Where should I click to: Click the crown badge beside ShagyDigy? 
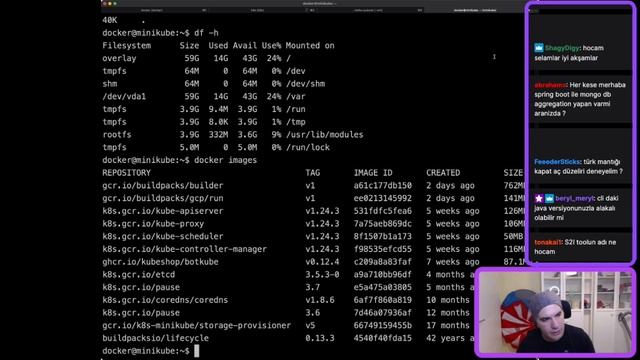tap(539, 48)
